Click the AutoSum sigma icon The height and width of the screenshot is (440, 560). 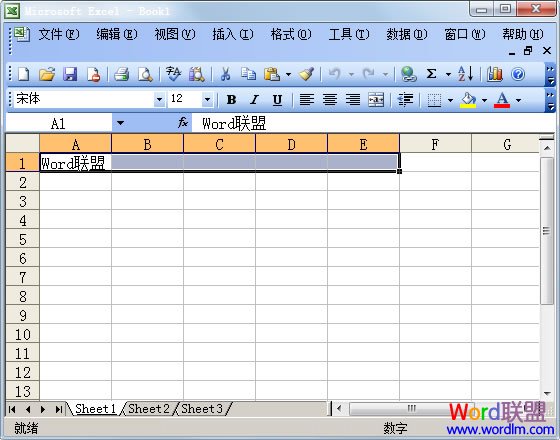coord(431,74)
